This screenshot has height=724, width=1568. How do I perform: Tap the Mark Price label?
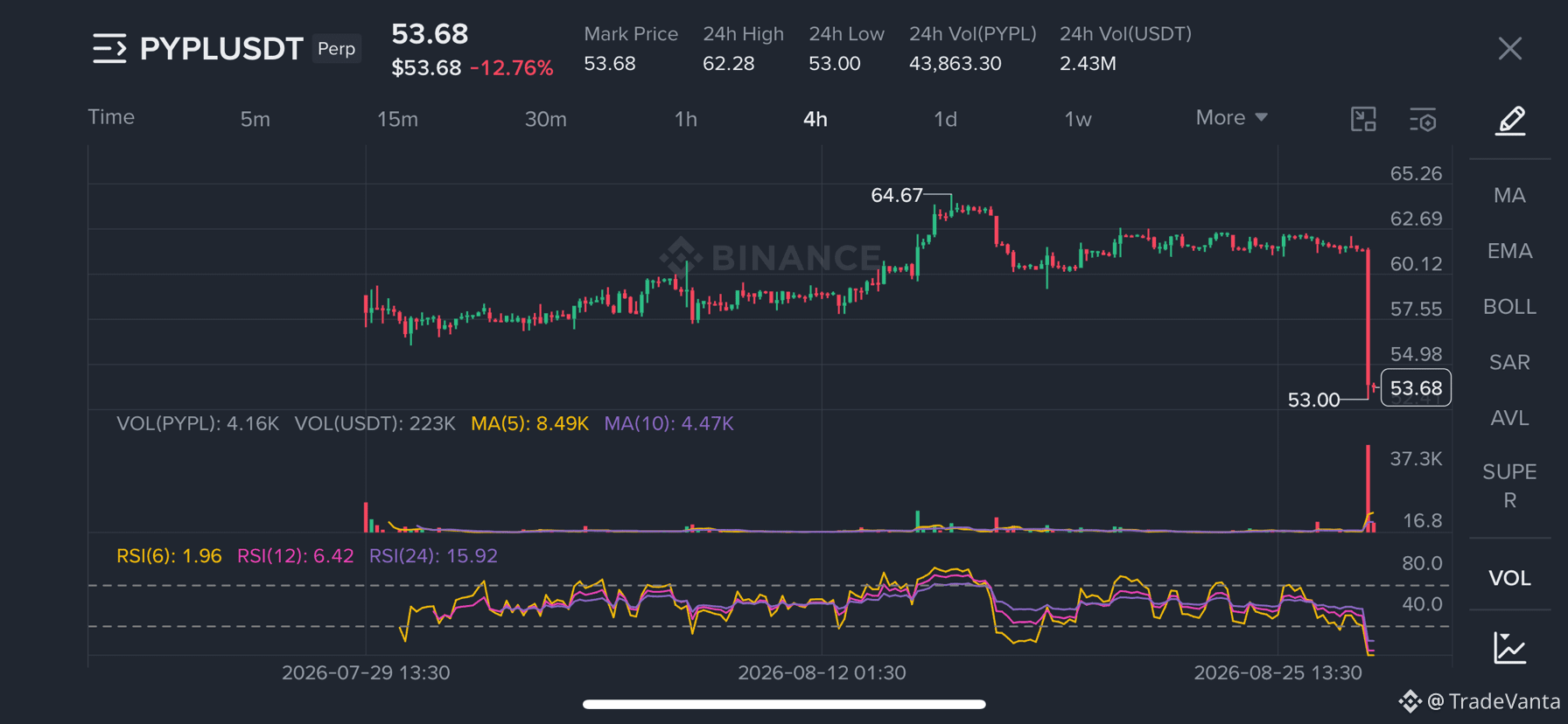pyautogui.click(x=631, y=34)
